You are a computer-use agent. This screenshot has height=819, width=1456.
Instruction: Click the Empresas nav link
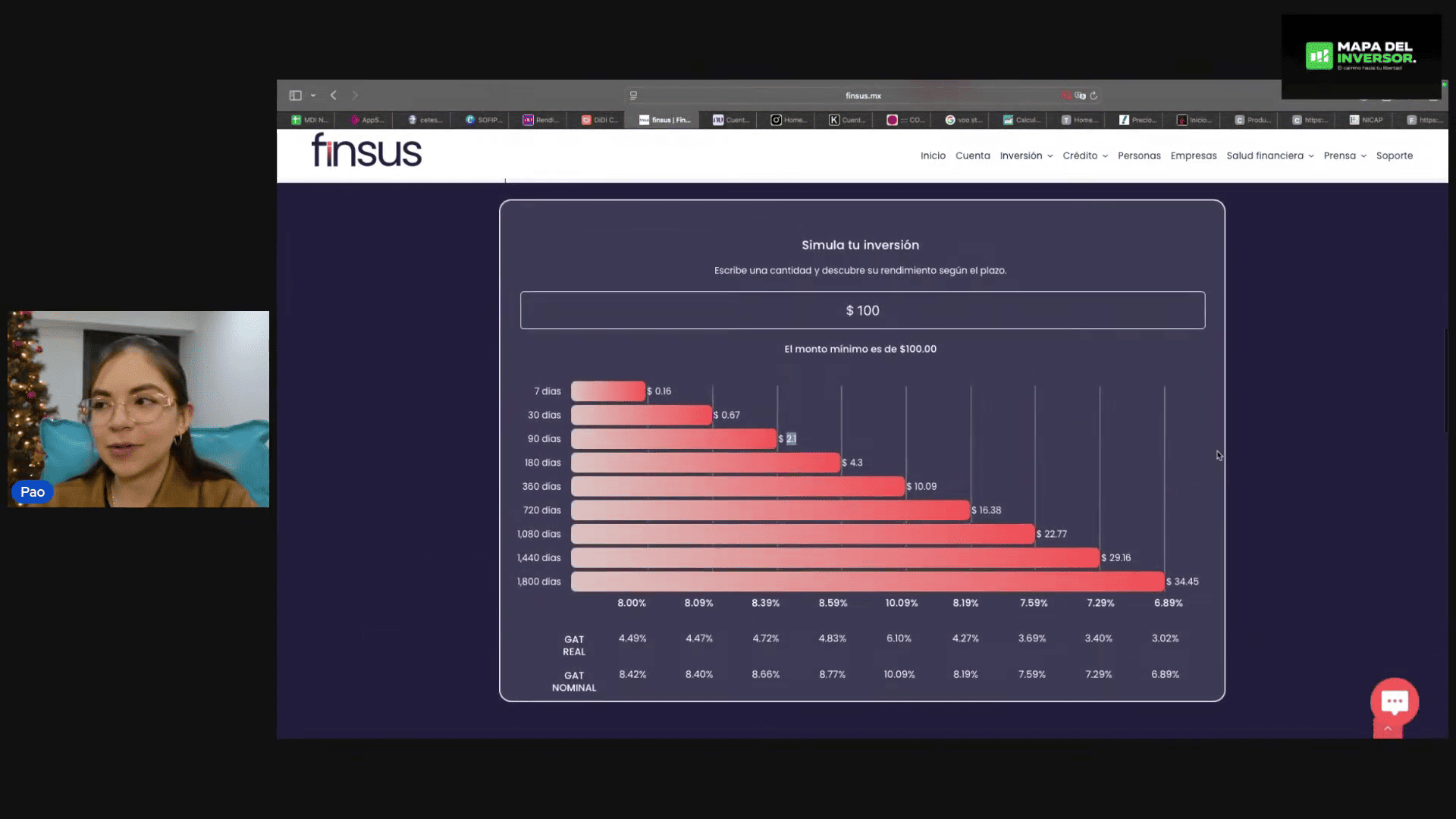click(1193, 155)
